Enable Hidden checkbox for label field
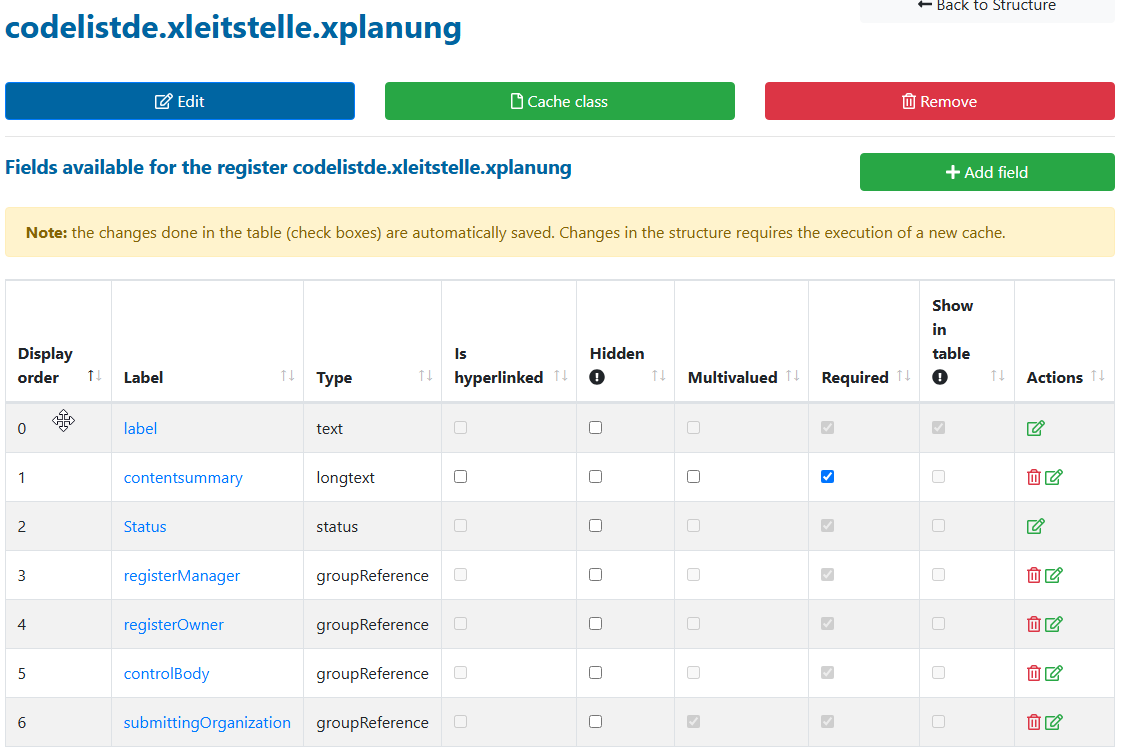Viewport: 1128px width, 749px height. pyautogui.click(x=596, y=427)
